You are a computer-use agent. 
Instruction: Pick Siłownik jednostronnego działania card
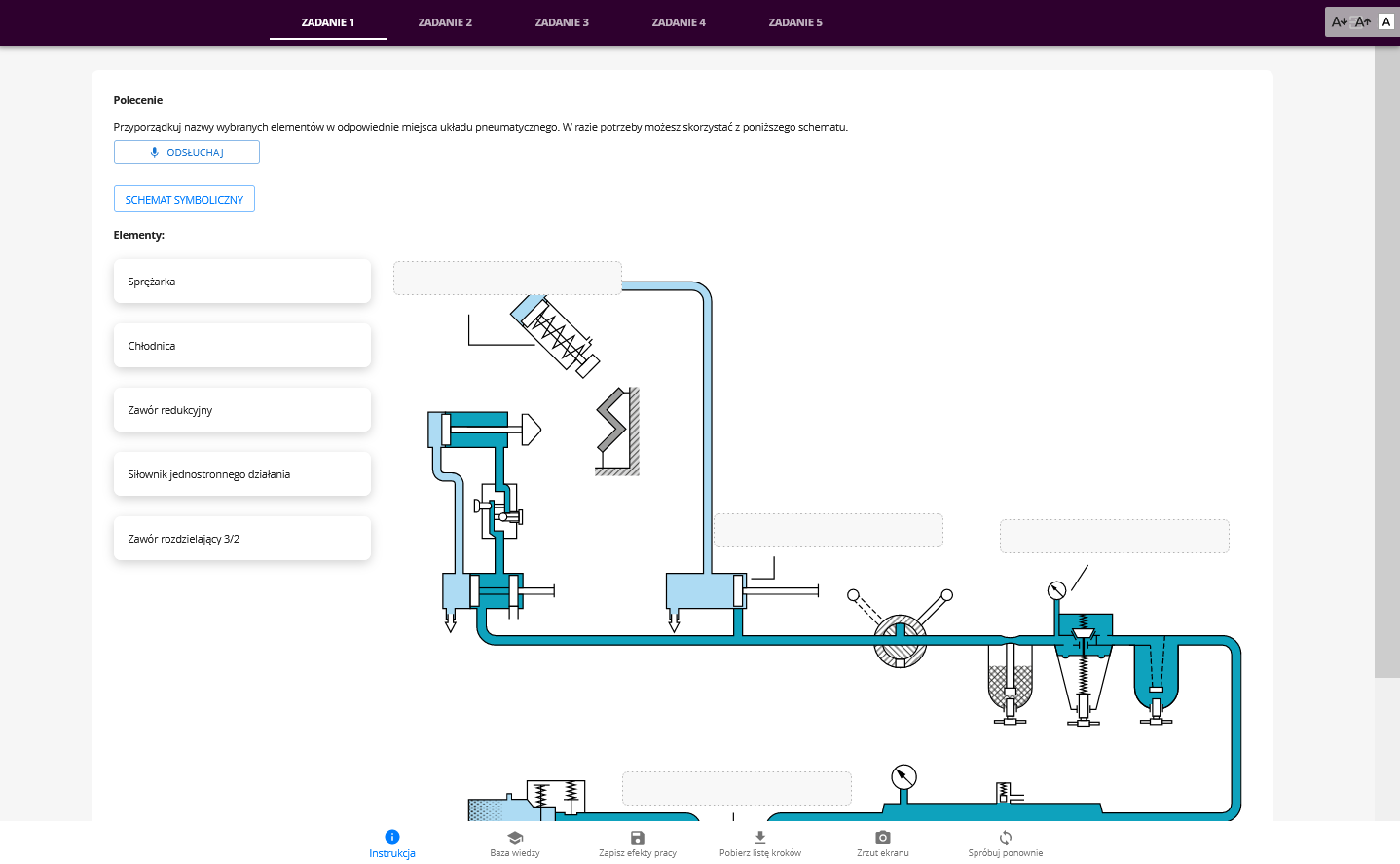242,474
